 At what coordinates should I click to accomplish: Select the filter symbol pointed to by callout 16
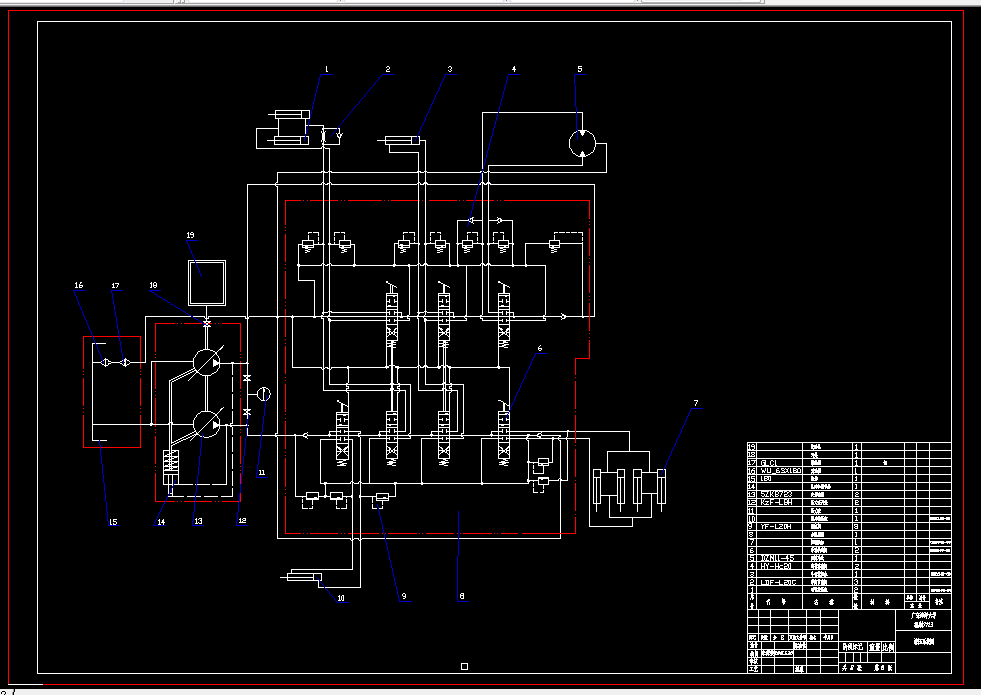click(105, 362)
